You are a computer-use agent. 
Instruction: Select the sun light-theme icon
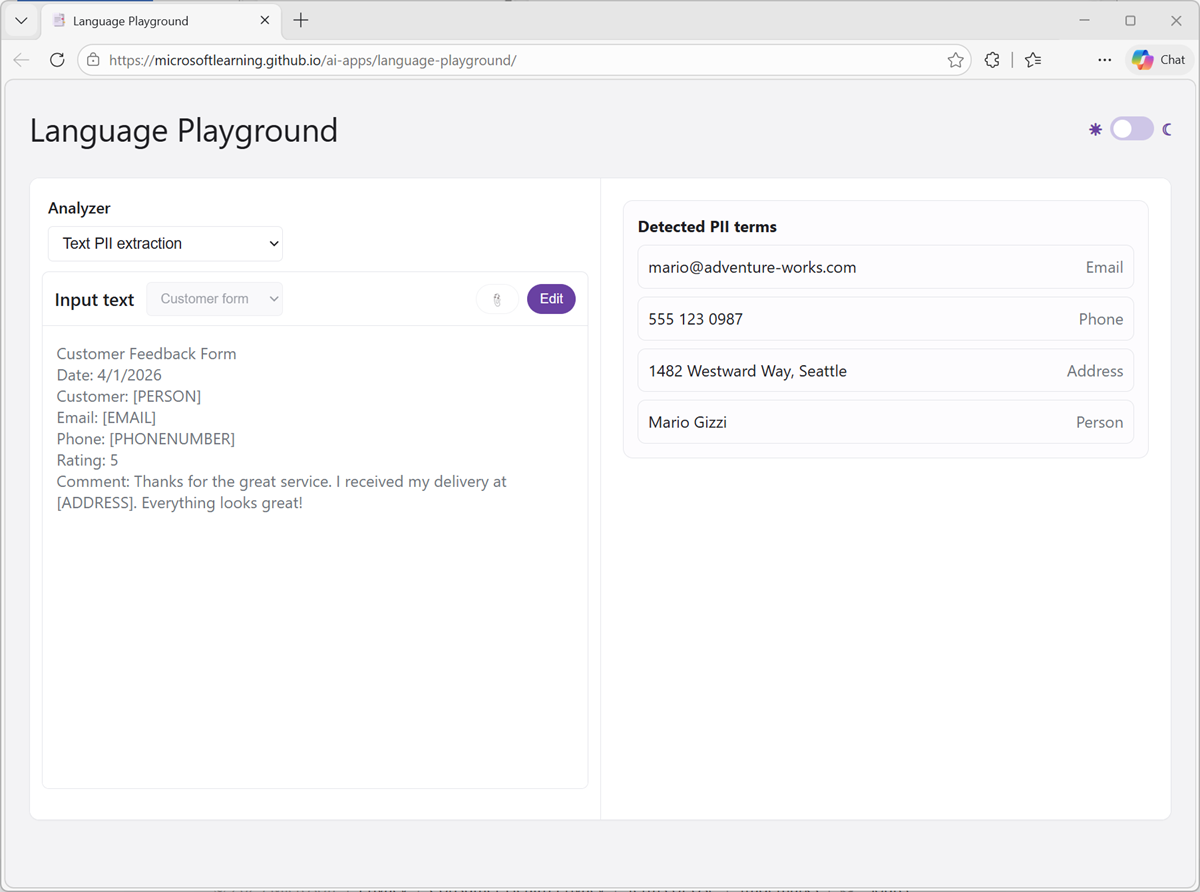(1095, 129)
